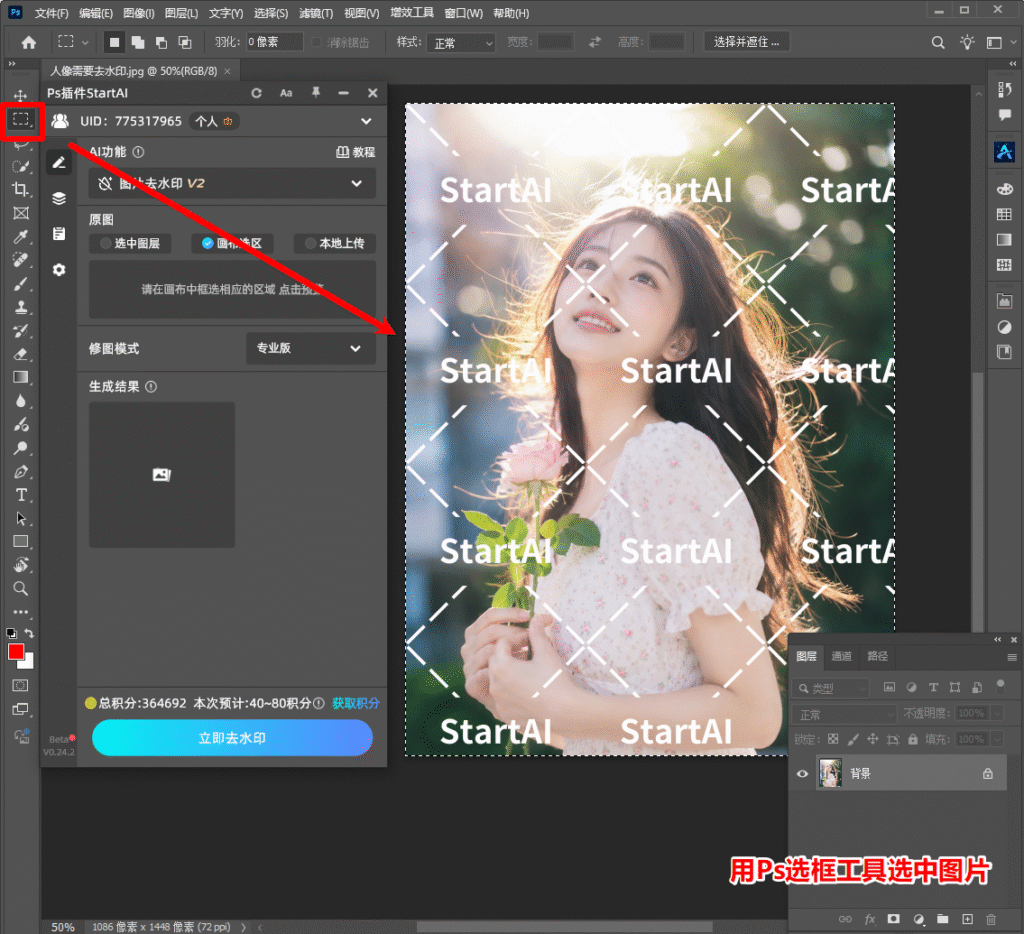
Task: Open the 图像(I) menu
Action: (x=138, y=13)
